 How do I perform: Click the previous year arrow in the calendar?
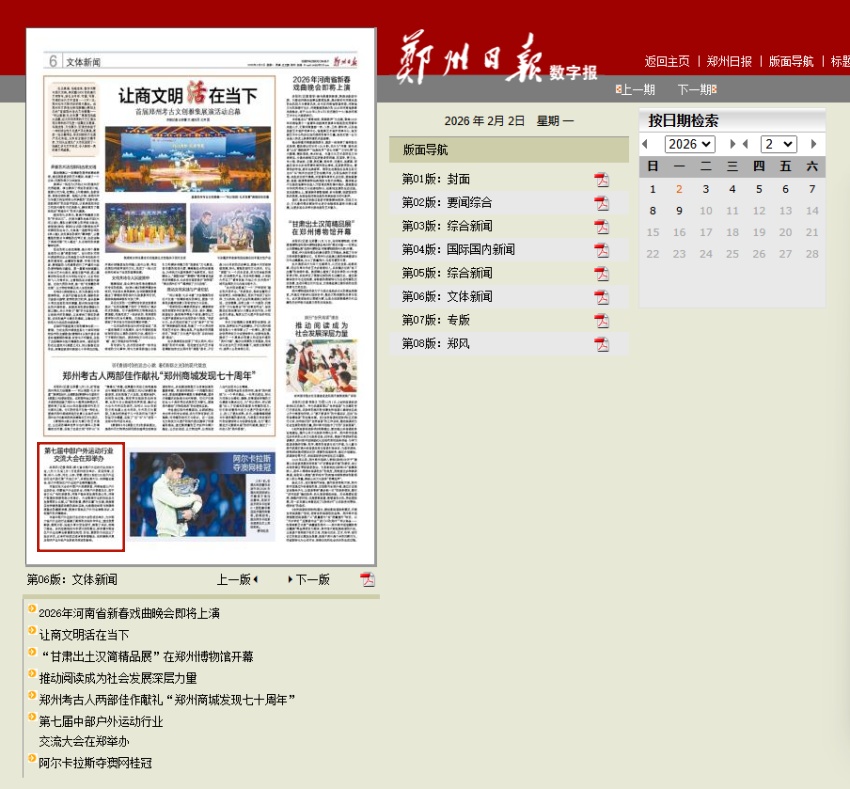click(x=645, y=145)
